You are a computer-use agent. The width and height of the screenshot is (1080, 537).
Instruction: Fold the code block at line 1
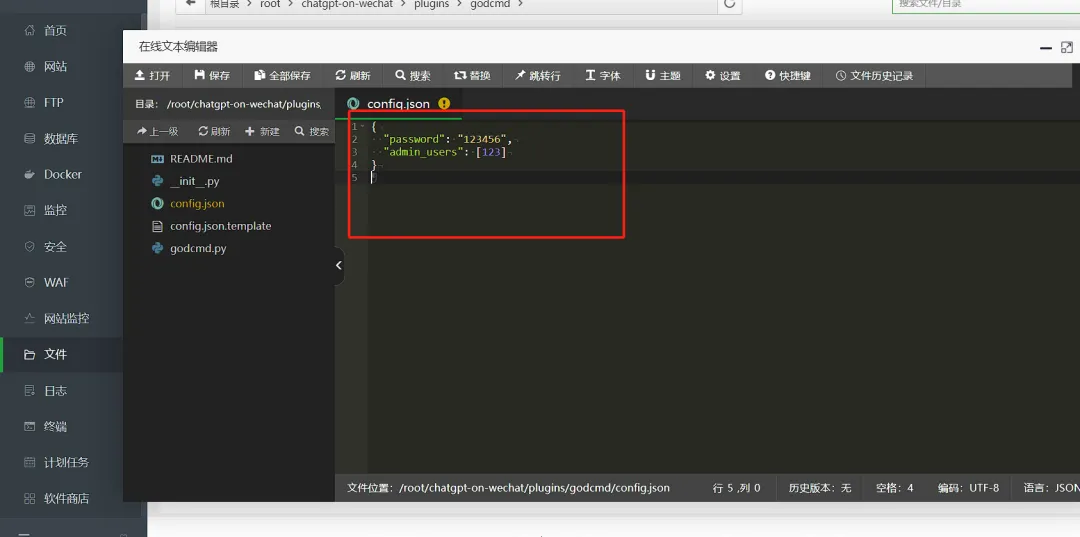click(x=362, y=127)
